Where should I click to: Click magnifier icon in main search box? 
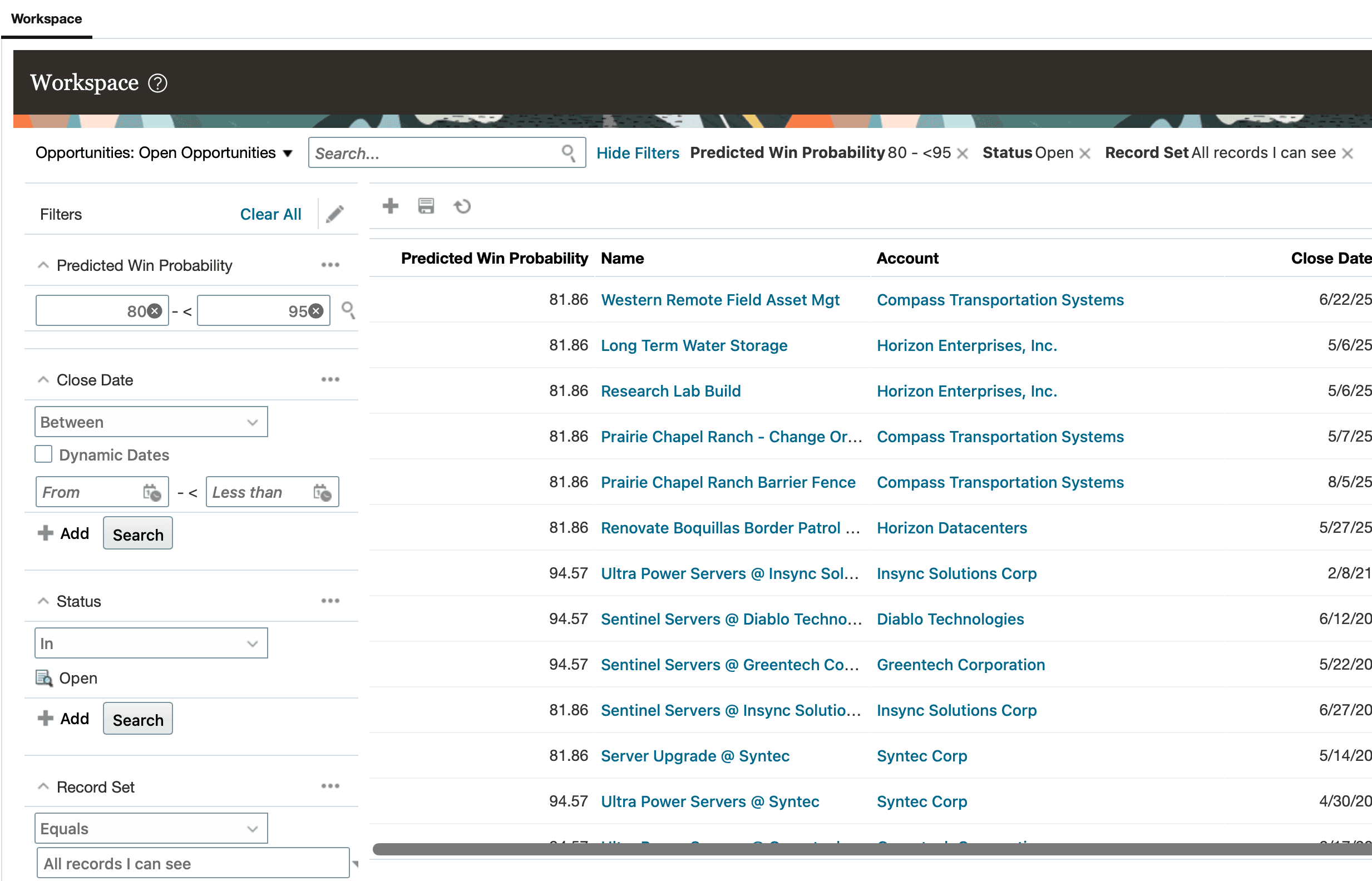click(x=568, y=153)
